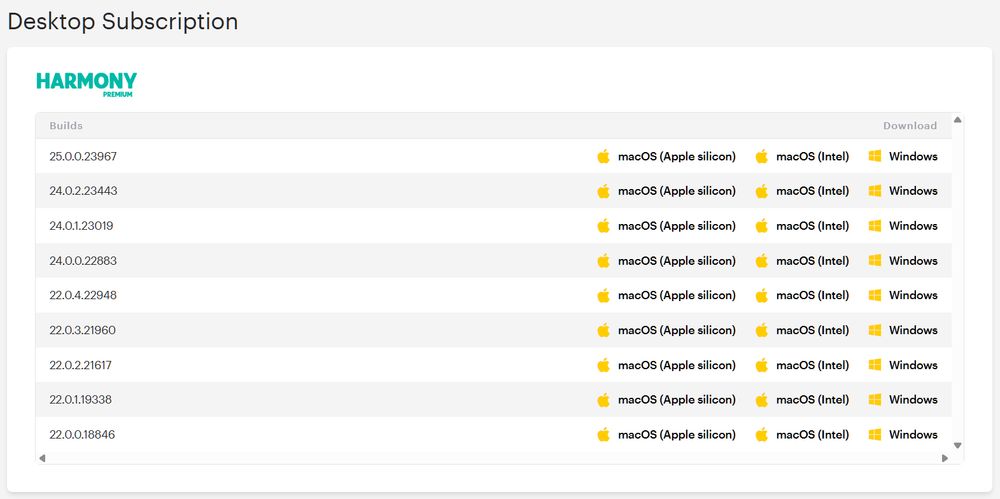The height and width of the screenshot is (499, 1000).
Task: Click scroll right arrow of builds list
Action: [x=945, y=458]
